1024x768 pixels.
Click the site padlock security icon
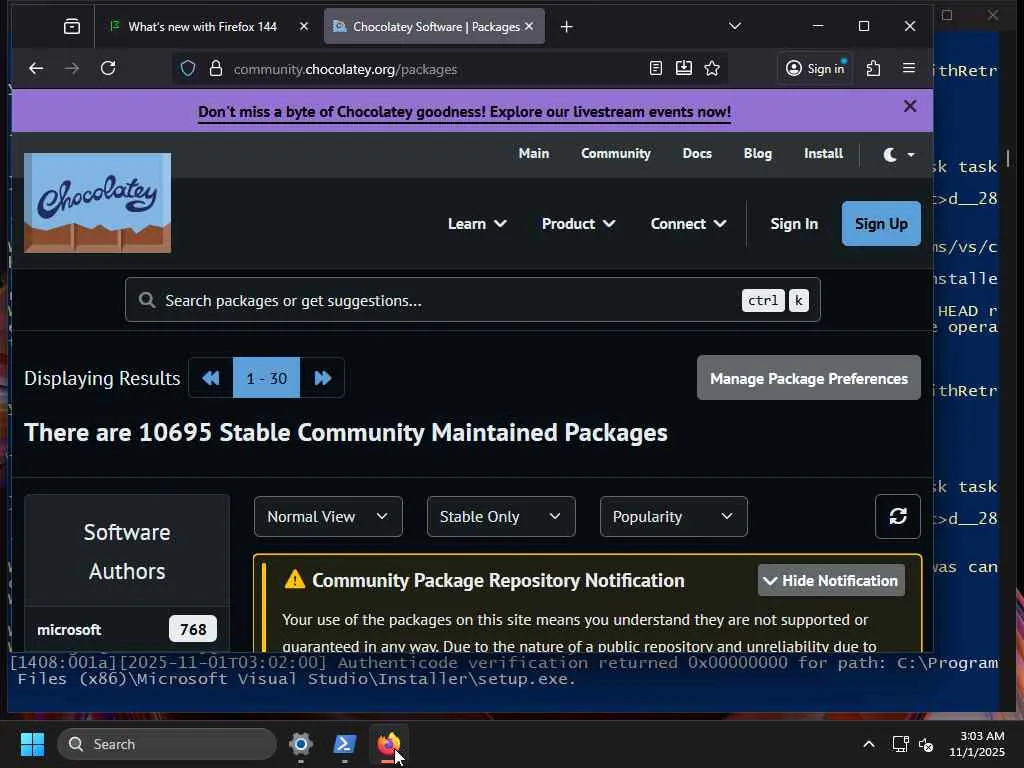coord(216,69)
